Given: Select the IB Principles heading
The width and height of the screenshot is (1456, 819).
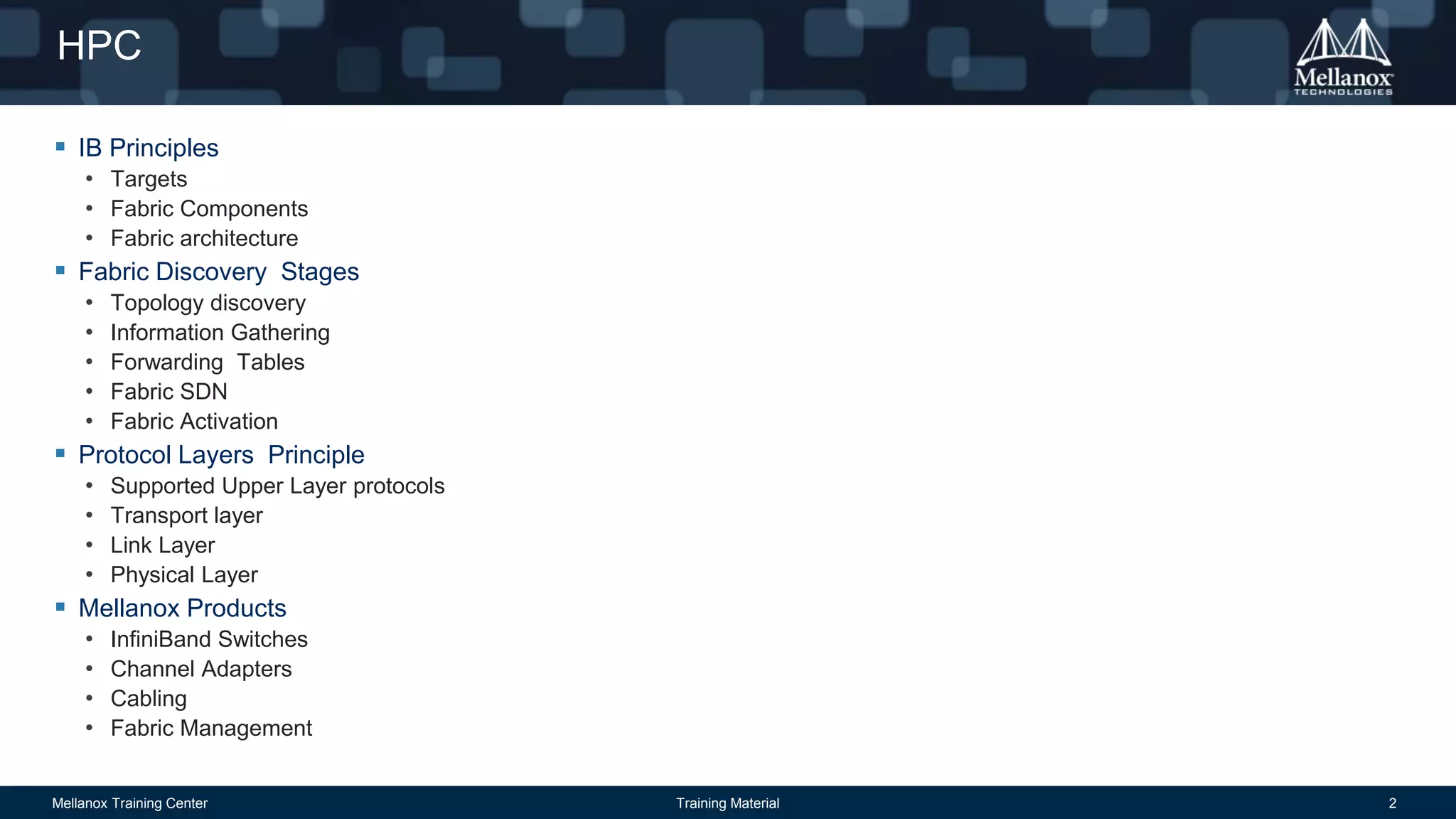Looking at the screenshot, I should 148,148.
